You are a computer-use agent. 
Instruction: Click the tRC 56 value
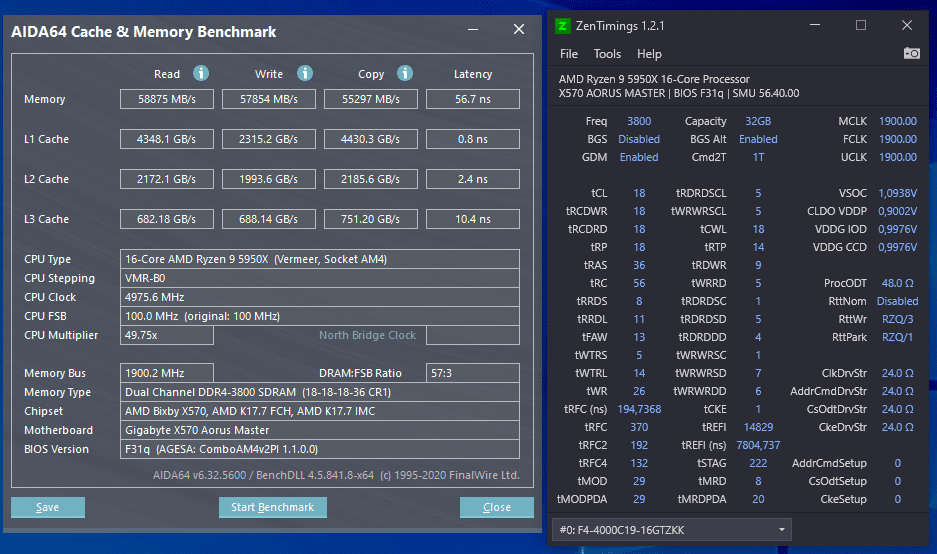[x=639, y=283]
